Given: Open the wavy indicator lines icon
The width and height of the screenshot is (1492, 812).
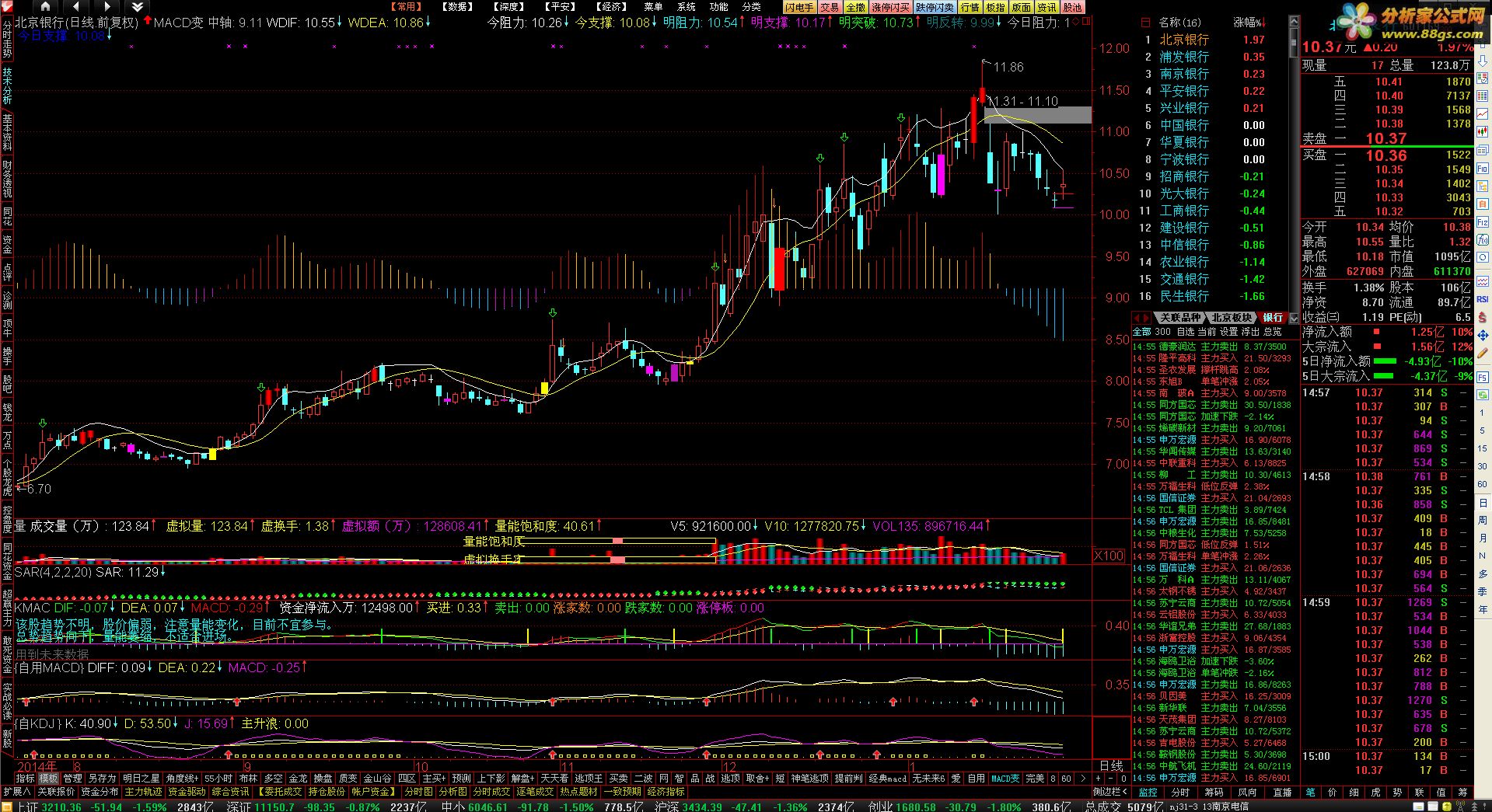Looking at the screenshot, I should [1483, 281].
